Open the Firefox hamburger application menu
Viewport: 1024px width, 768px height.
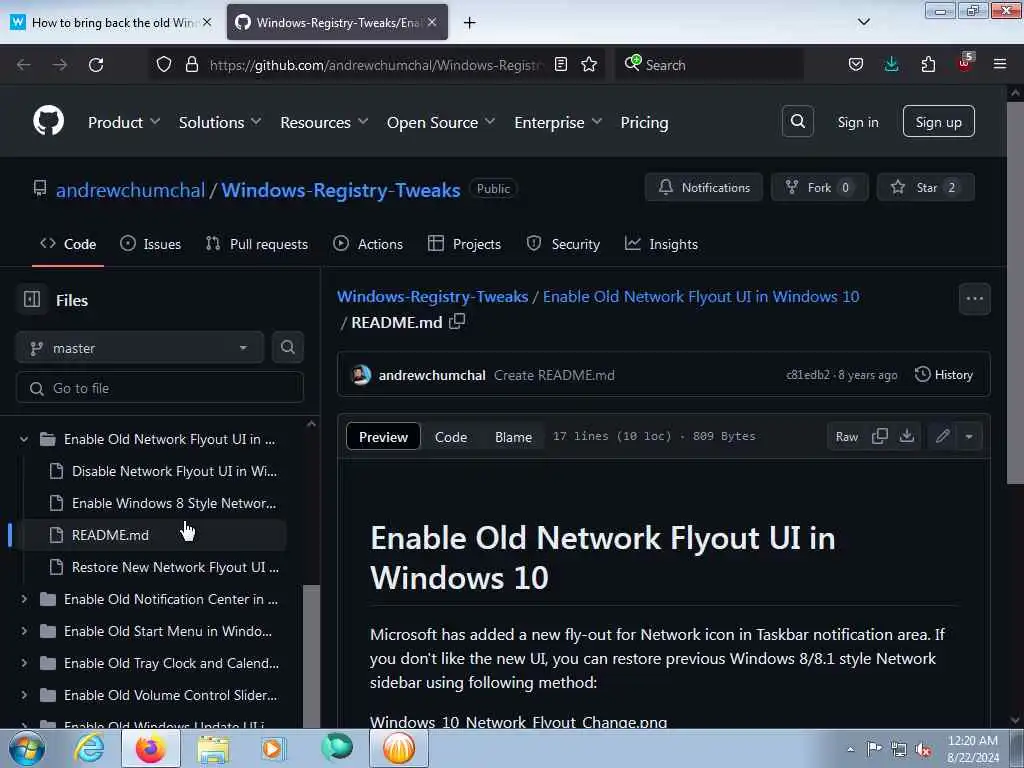(1000, 64)
